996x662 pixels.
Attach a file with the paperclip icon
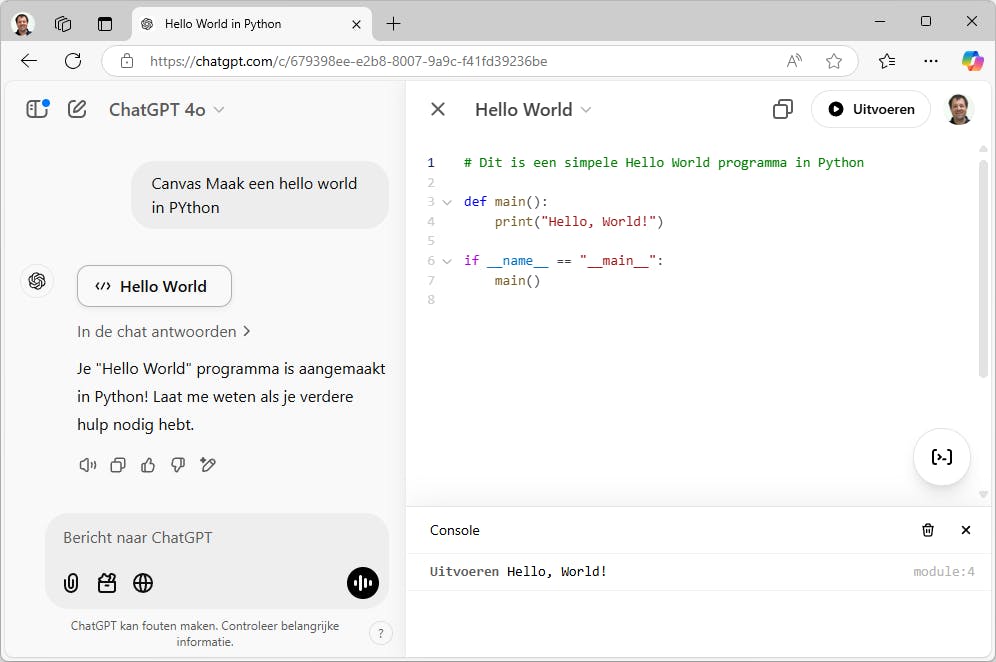71,583
